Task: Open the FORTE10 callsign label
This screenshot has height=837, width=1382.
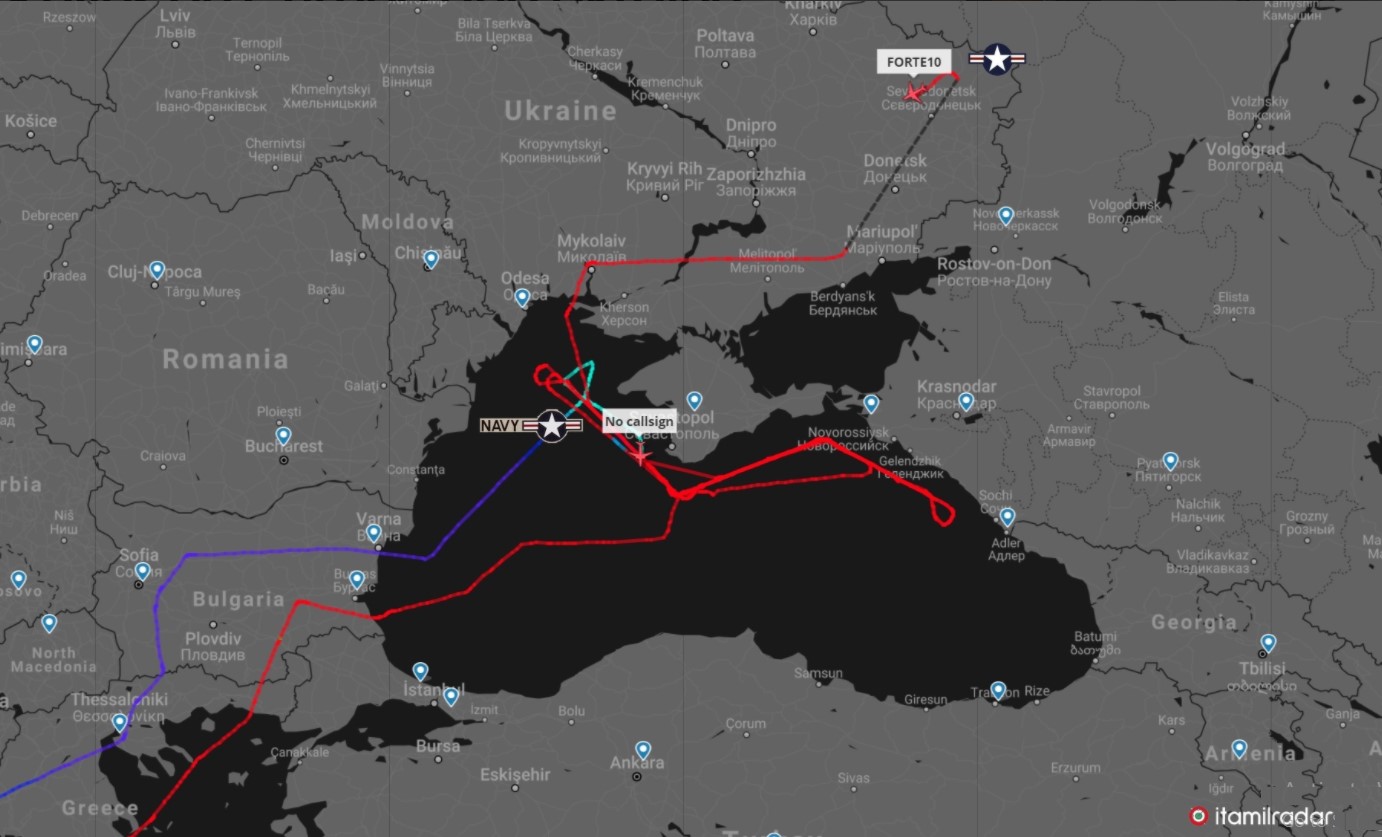Action: click(913, 62)
